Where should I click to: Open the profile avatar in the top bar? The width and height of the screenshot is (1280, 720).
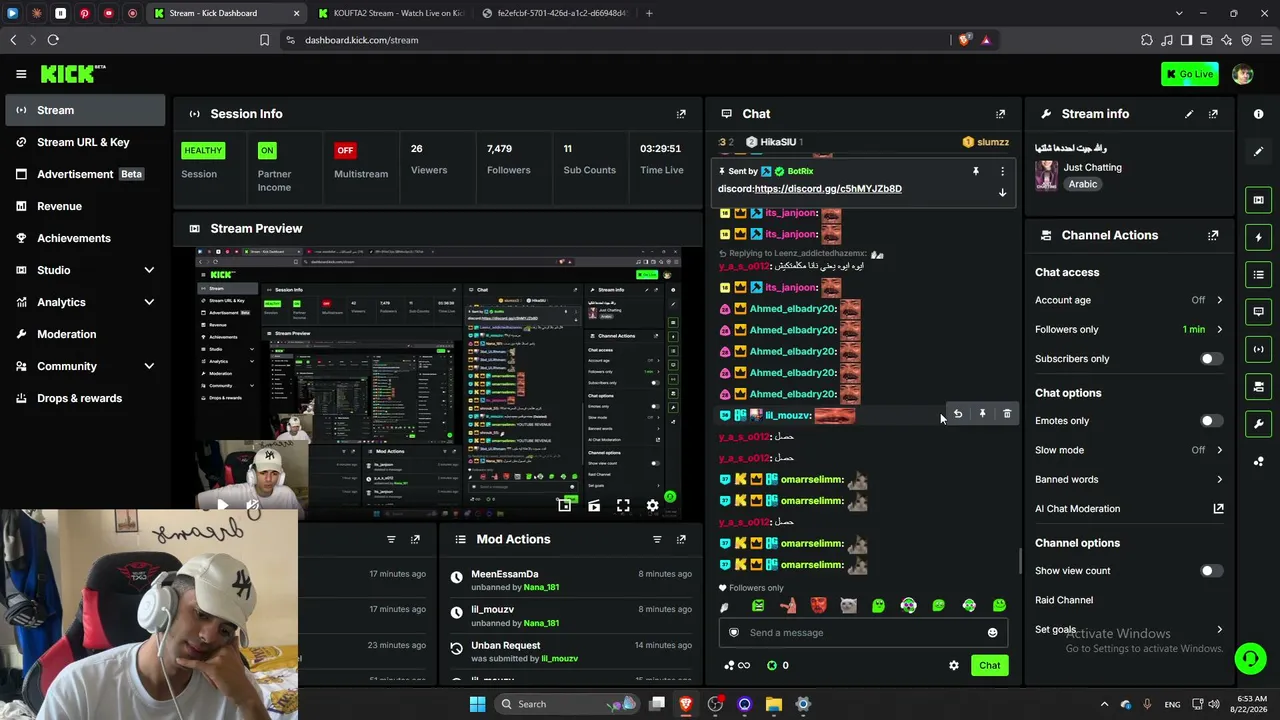[x=1242, y=74]
